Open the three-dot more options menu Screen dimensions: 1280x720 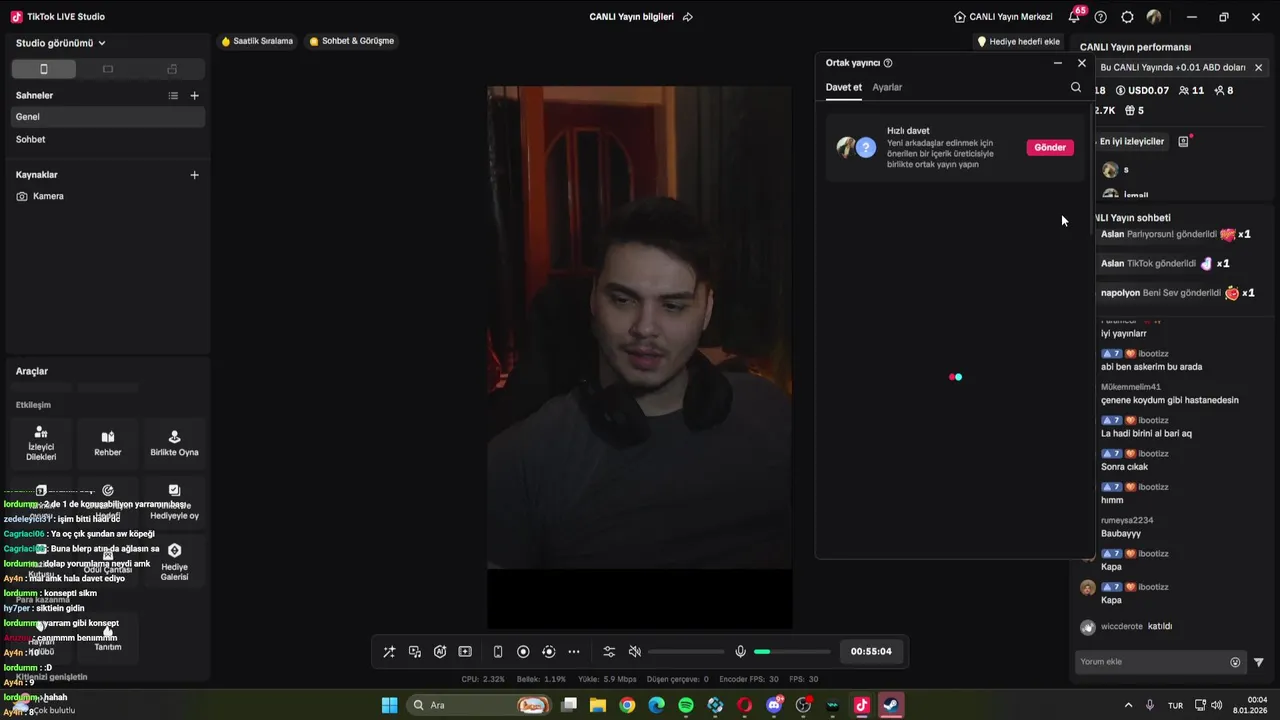tap(574, 652)
